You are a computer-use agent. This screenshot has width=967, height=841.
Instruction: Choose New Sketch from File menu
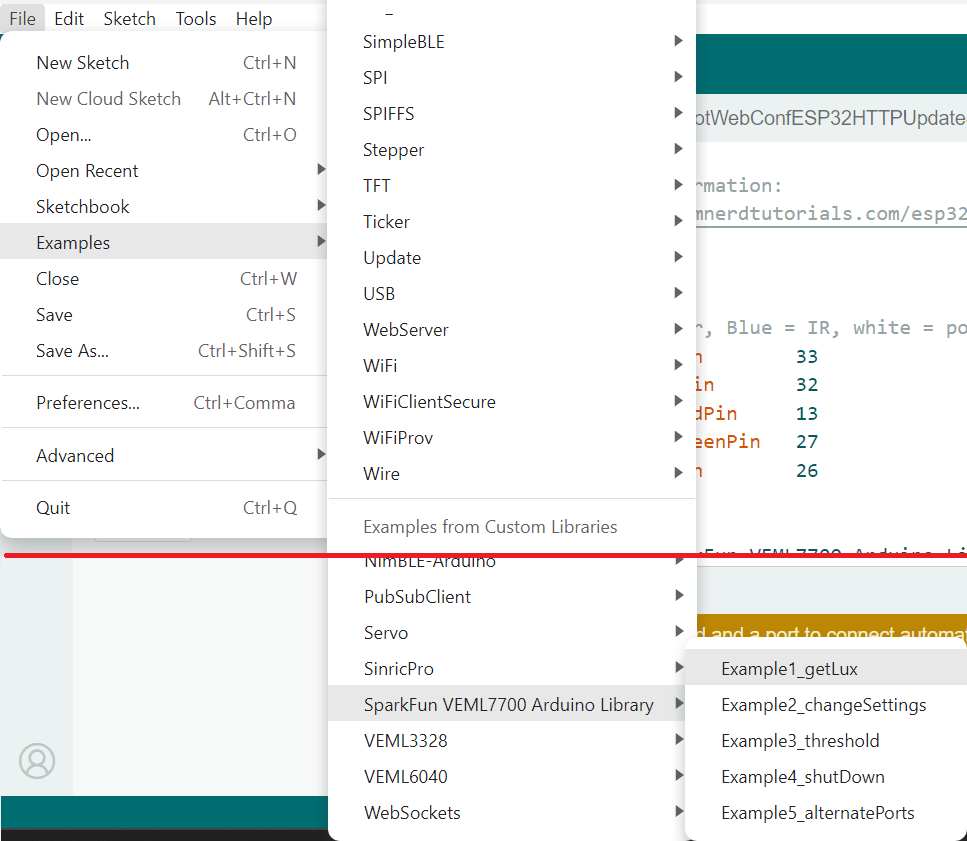165,63
